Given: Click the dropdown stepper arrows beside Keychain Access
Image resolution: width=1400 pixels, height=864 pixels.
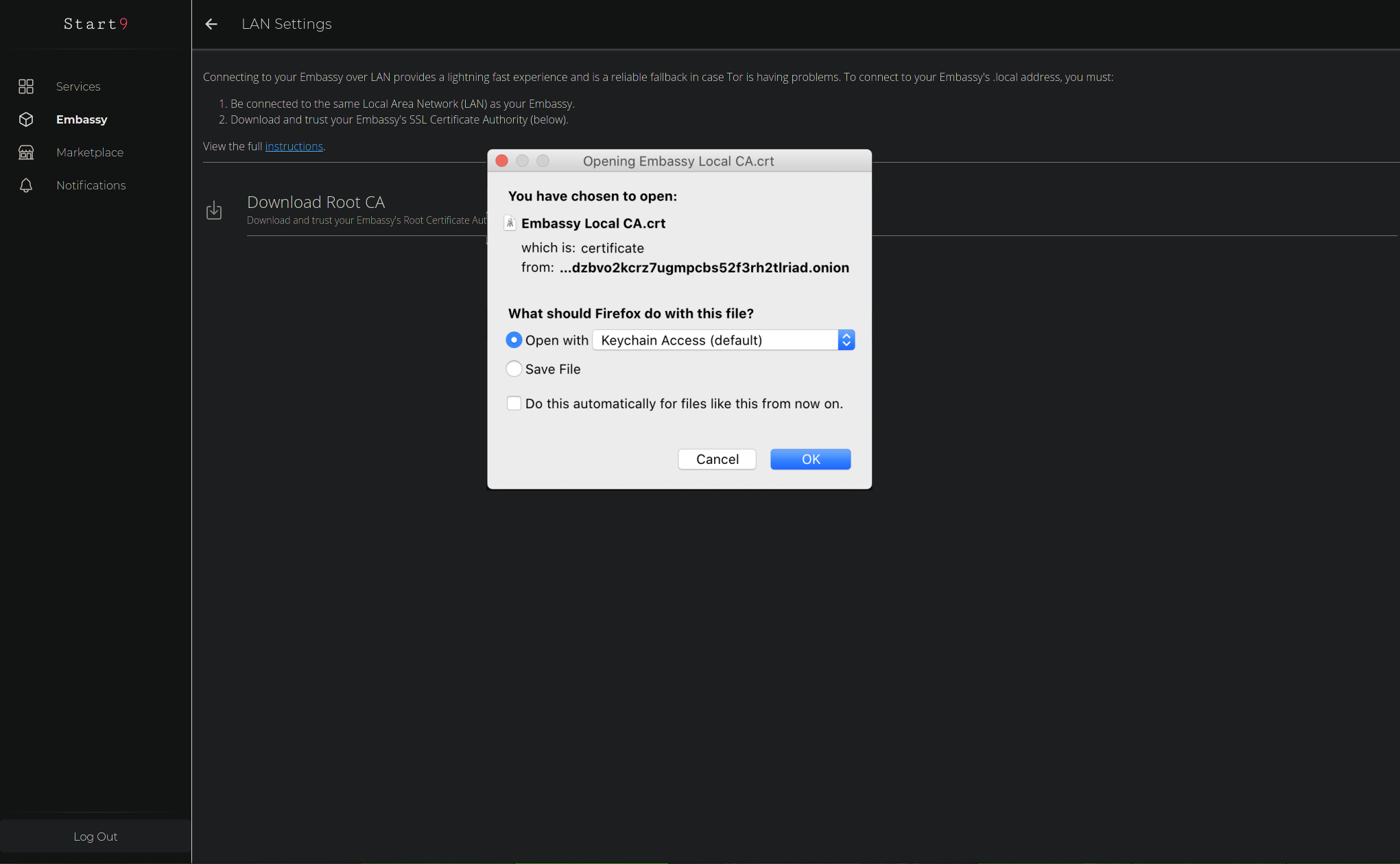Looking at the screenshot, I should coord(846,340).
